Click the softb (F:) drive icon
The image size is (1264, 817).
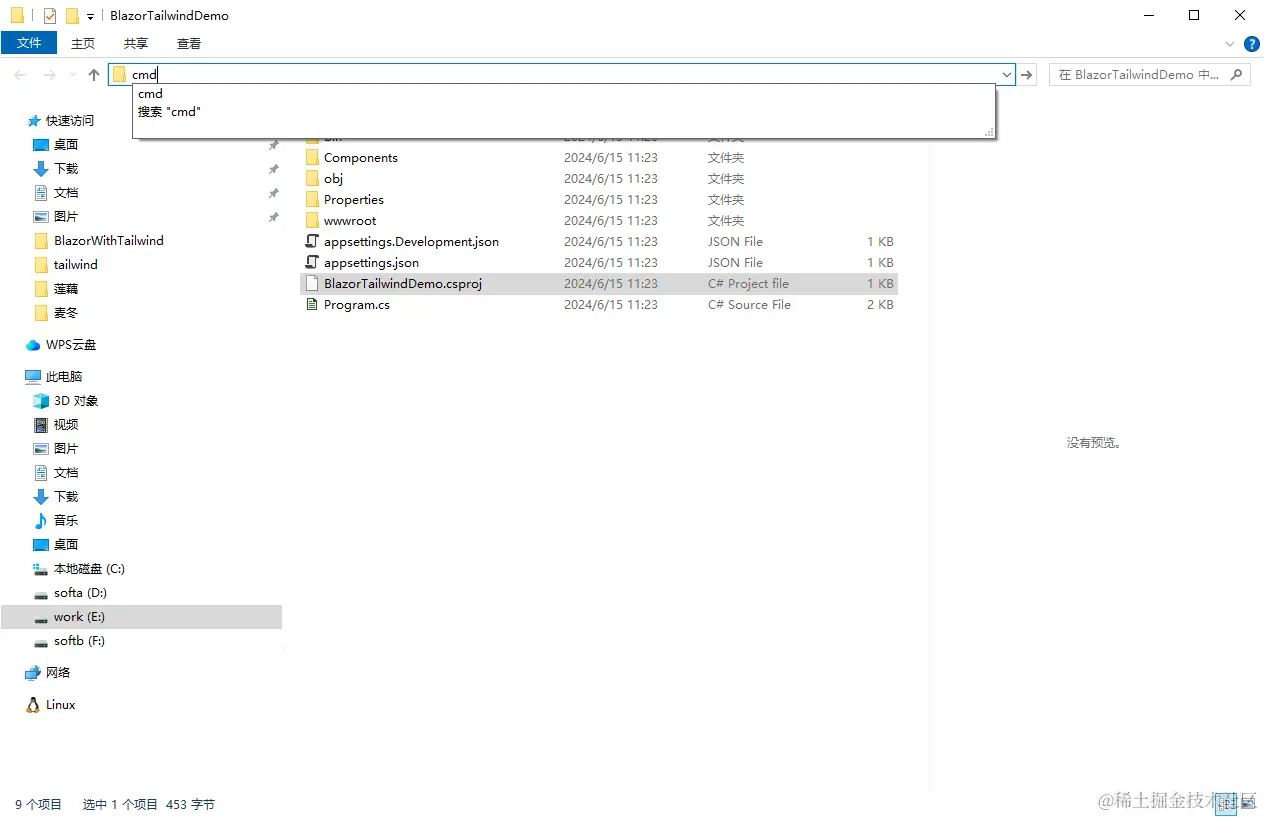(41, 641)
